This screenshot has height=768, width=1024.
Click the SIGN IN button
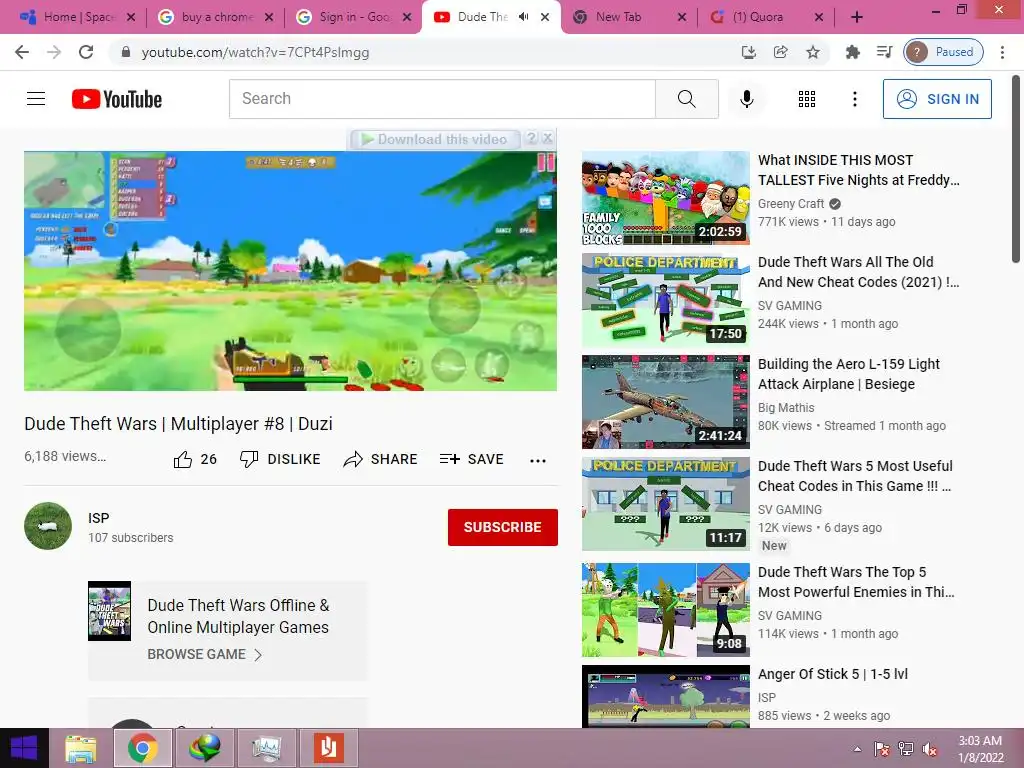tap(937, 99)
